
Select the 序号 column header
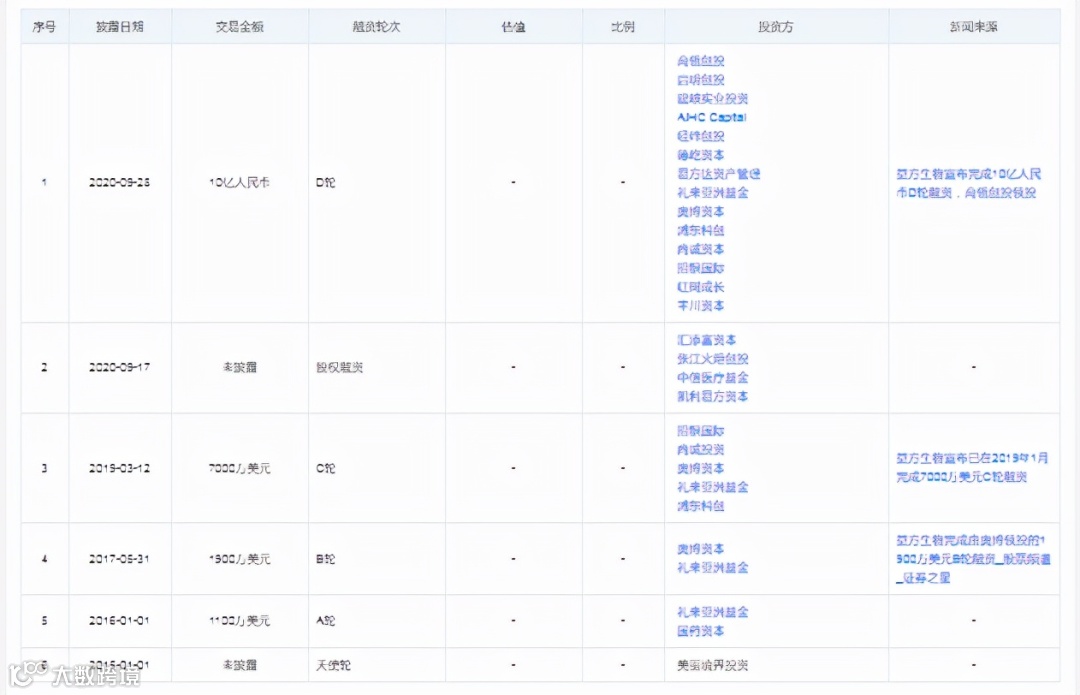[x=45, y=27]
